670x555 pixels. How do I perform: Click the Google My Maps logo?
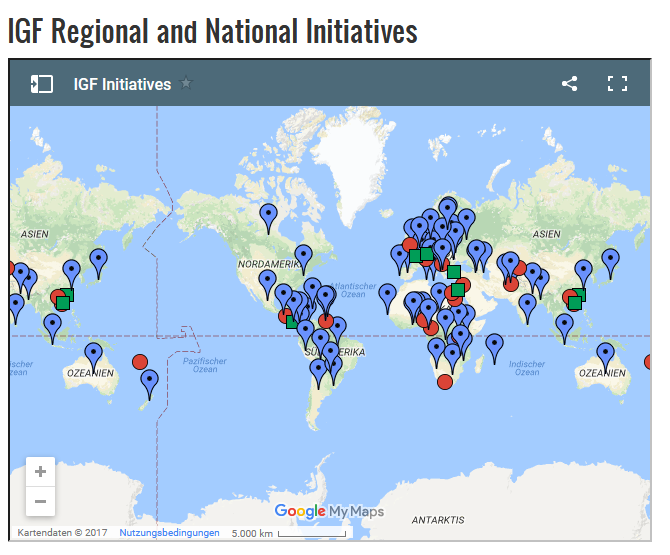point(329,511)
